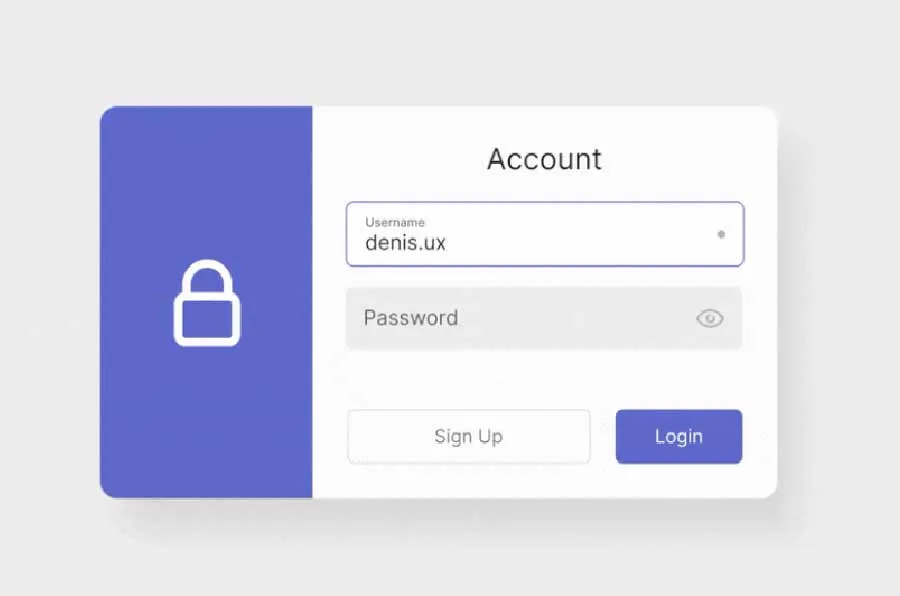
Task: Click the empty white space between Password and Sign Up
Action: (x=544, y=379)
